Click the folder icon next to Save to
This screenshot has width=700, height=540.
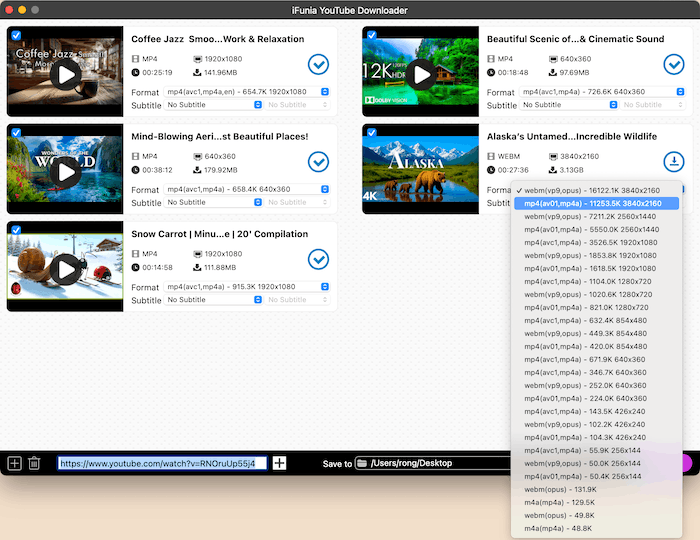pos(362,463)
